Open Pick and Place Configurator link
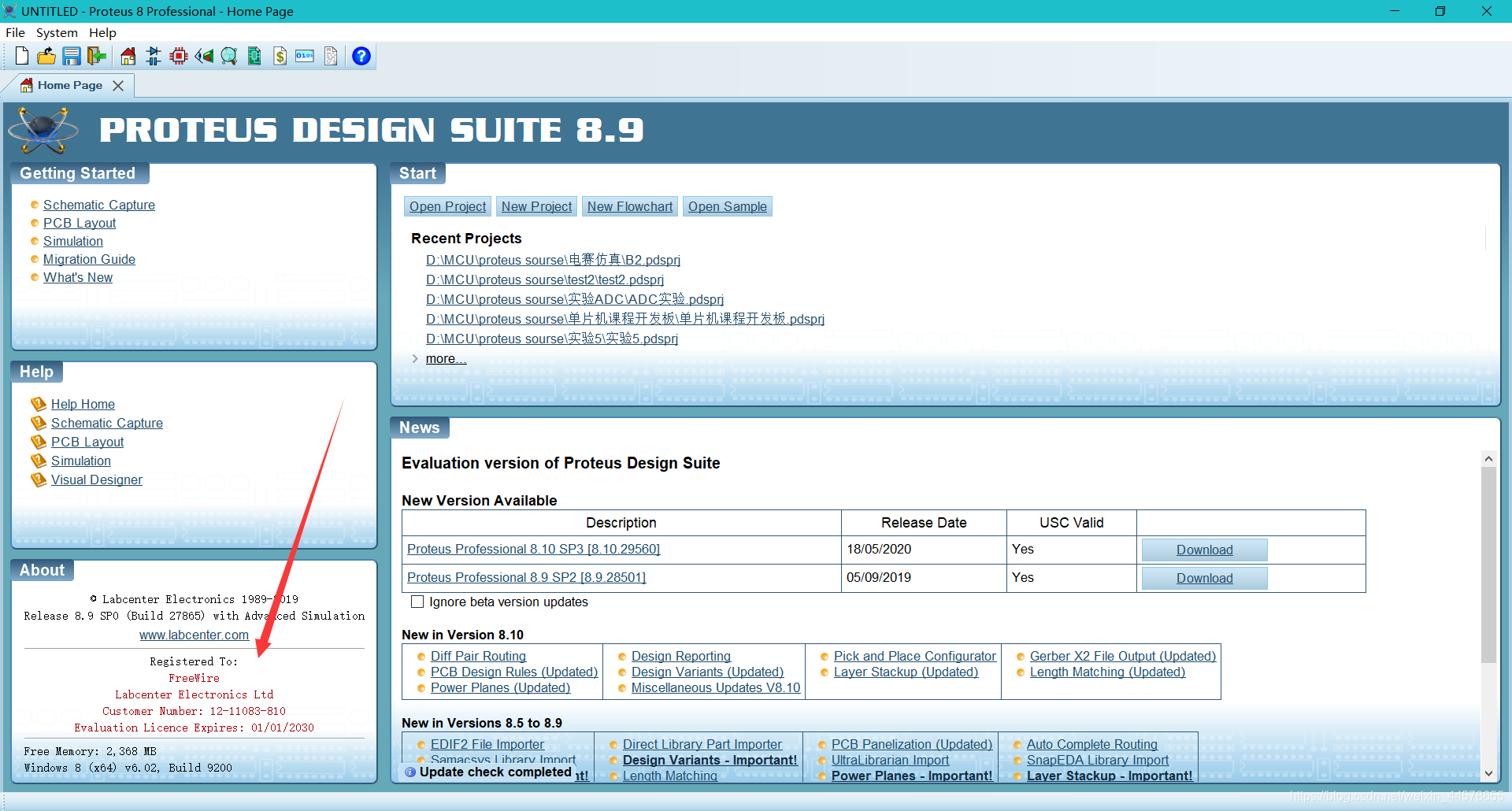This screenshot has height=811, width=1512. tap(915, 656)
